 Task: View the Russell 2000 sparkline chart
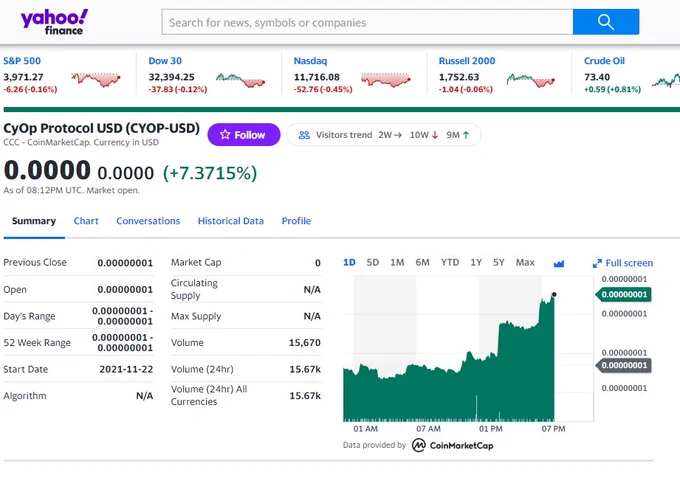click(531, 80)
